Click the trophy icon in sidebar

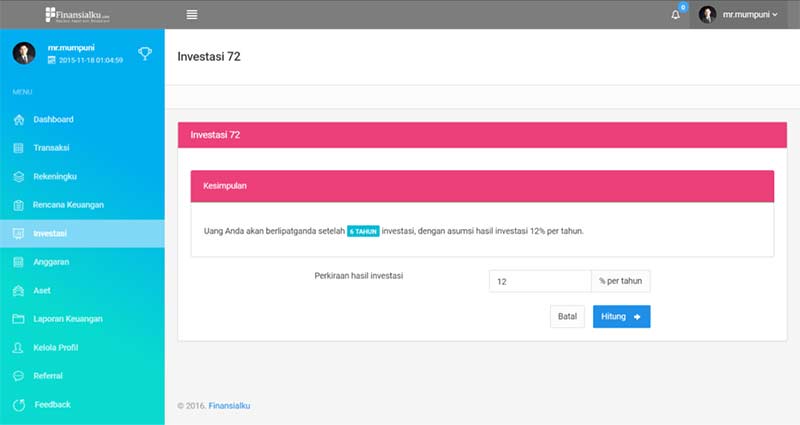coord(145,54)
